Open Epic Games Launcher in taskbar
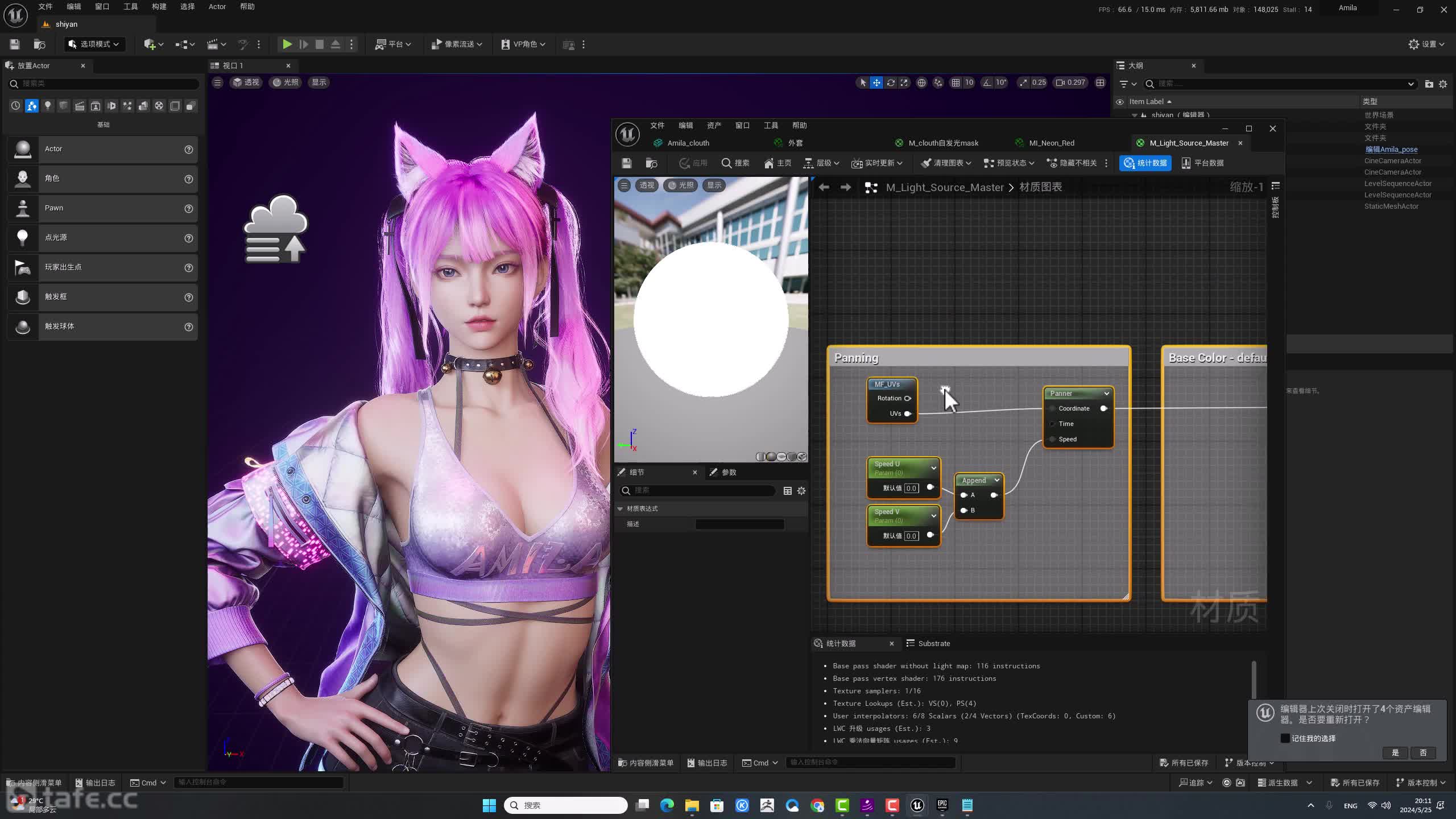This screenshot has width=1456, height=819. click(x=942, y=805)
